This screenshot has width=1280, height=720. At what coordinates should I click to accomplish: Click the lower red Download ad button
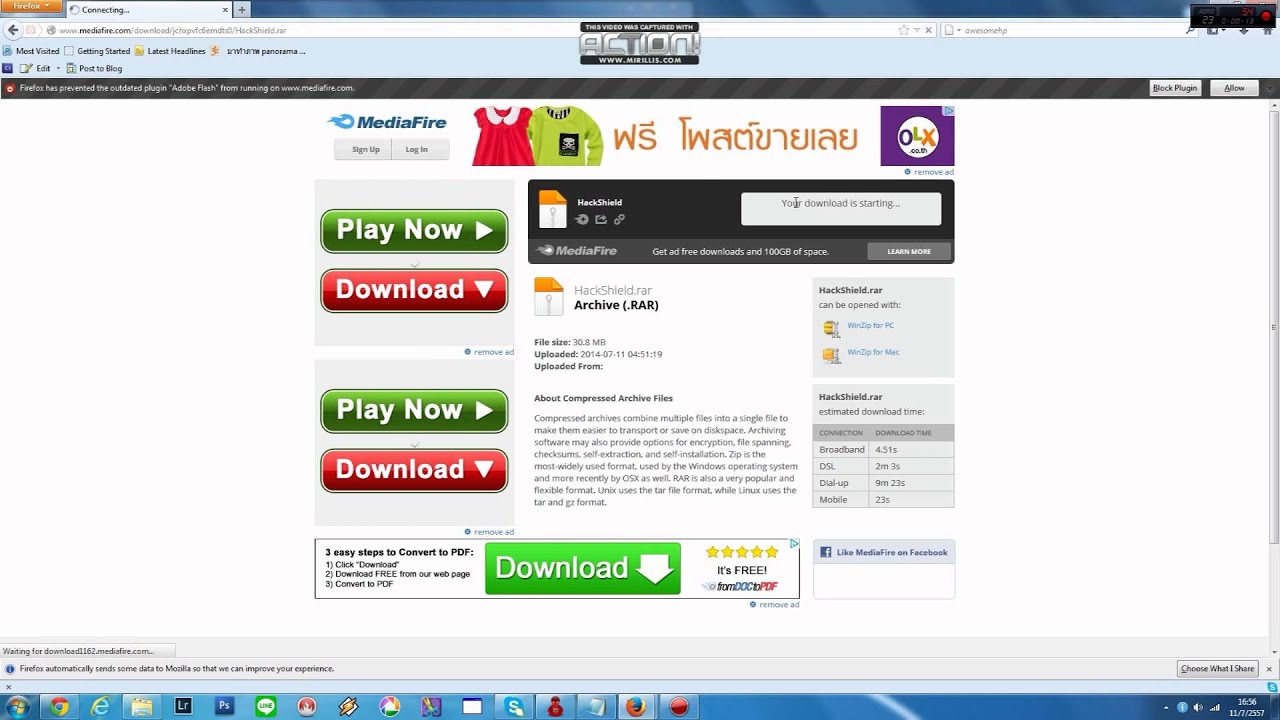pos(414,470)
